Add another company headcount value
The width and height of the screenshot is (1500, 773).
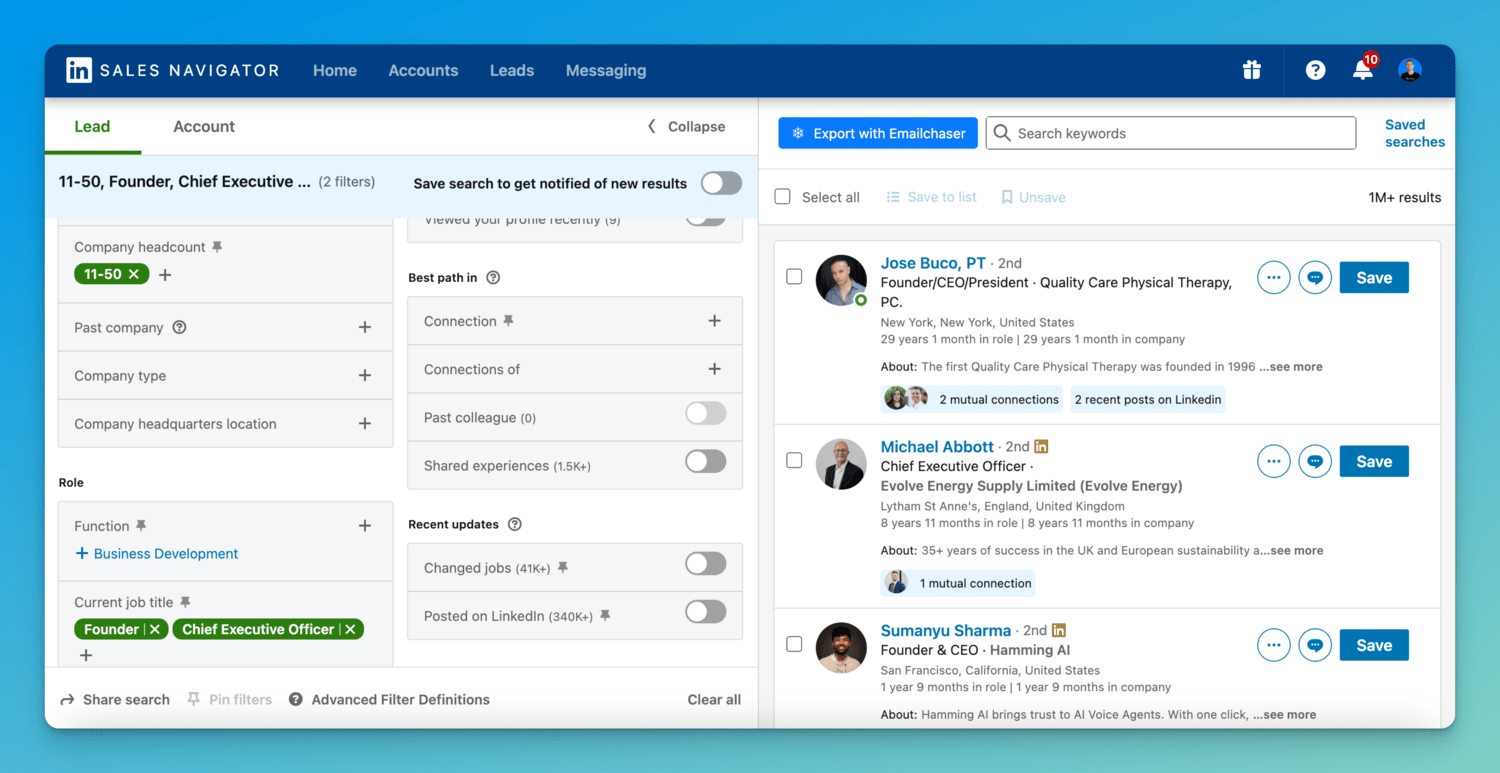tap(166, 274)
